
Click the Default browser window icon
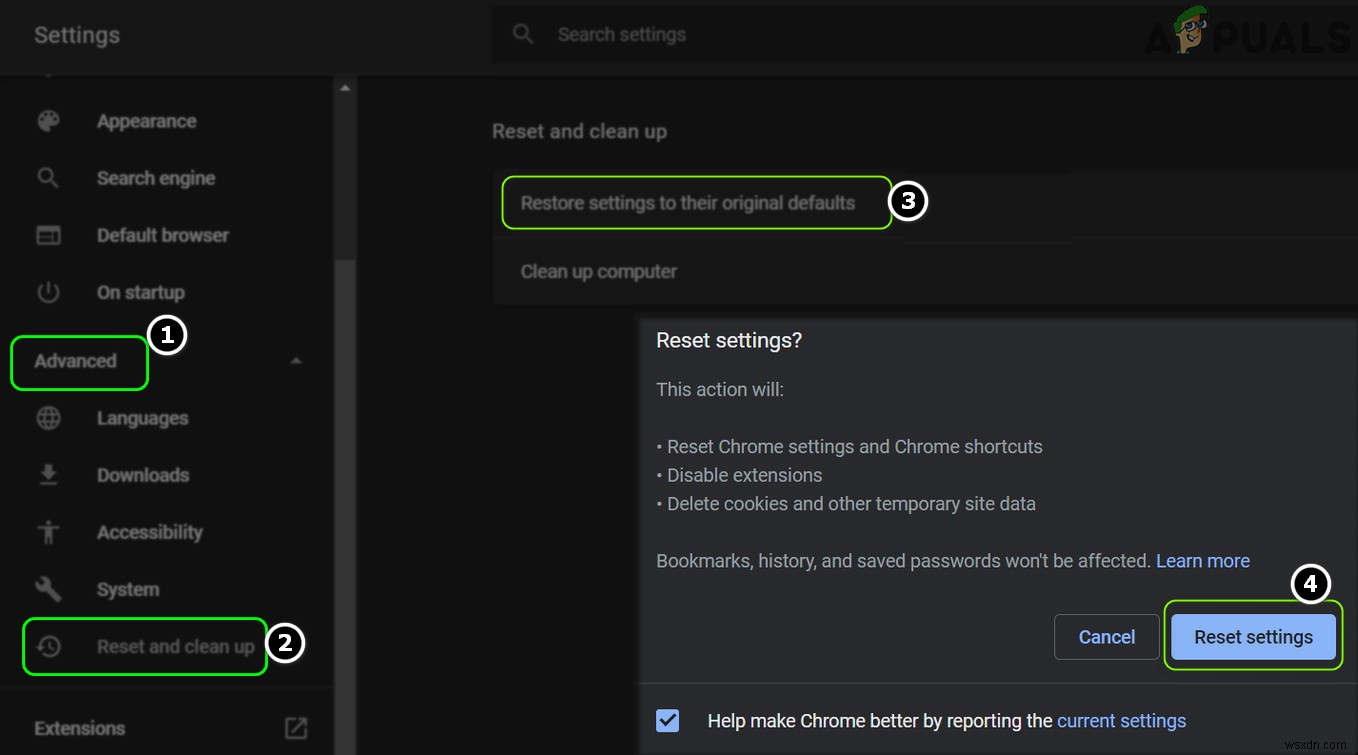pyautogui.click(x=48, y=235)
